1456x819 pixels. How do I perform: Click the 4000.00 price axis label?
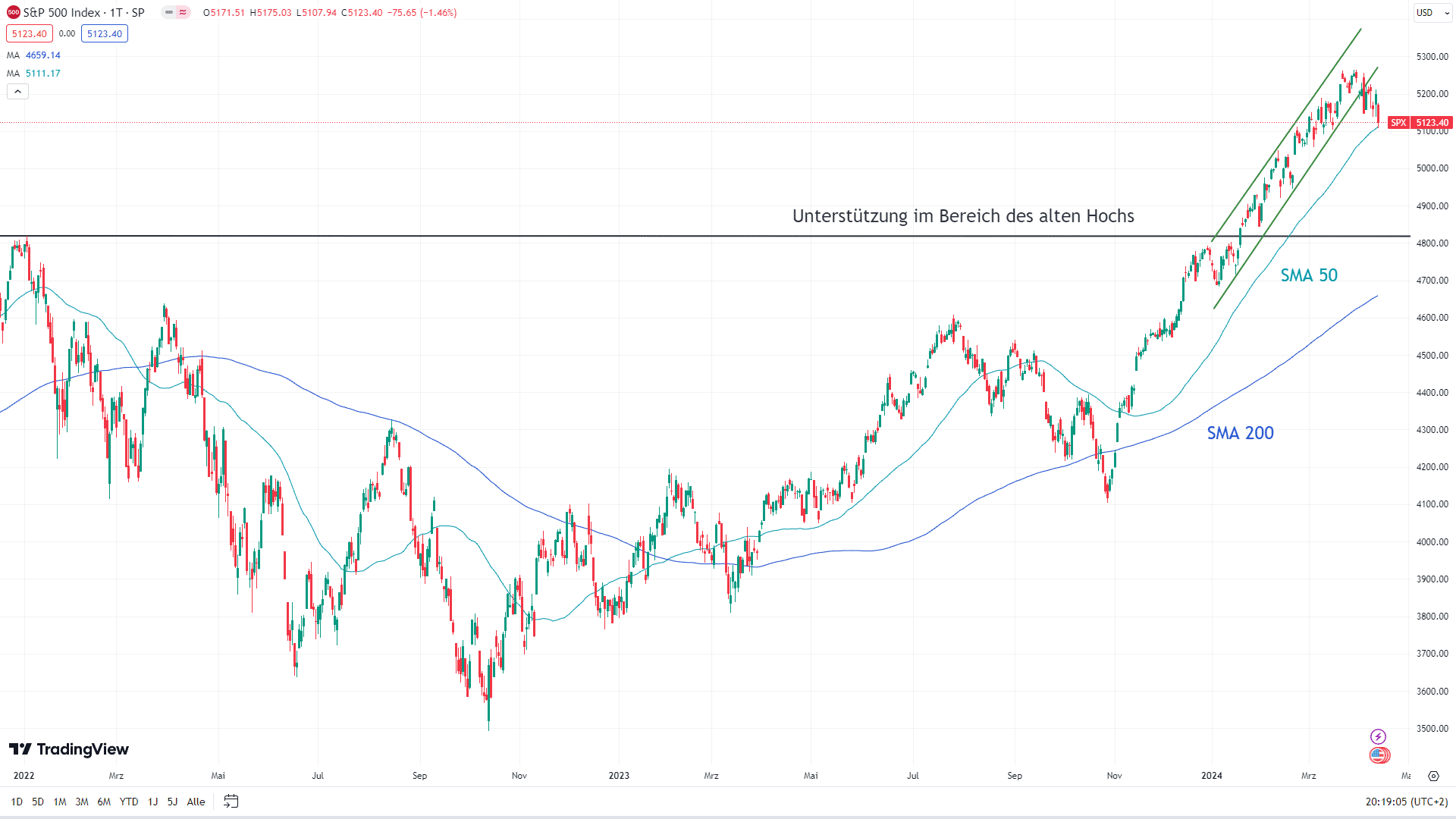[1432, 542]
